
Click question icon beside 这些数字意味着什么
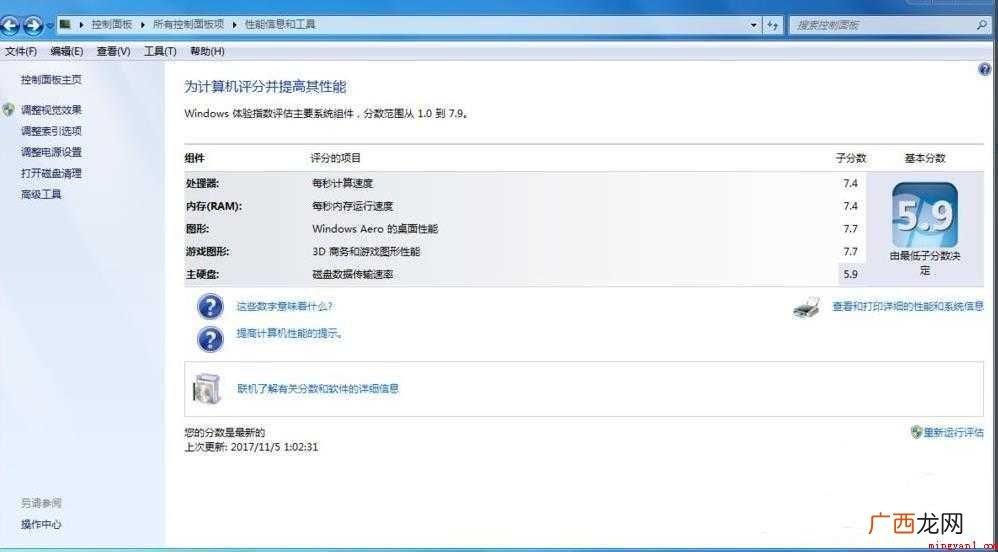point(211,307)
